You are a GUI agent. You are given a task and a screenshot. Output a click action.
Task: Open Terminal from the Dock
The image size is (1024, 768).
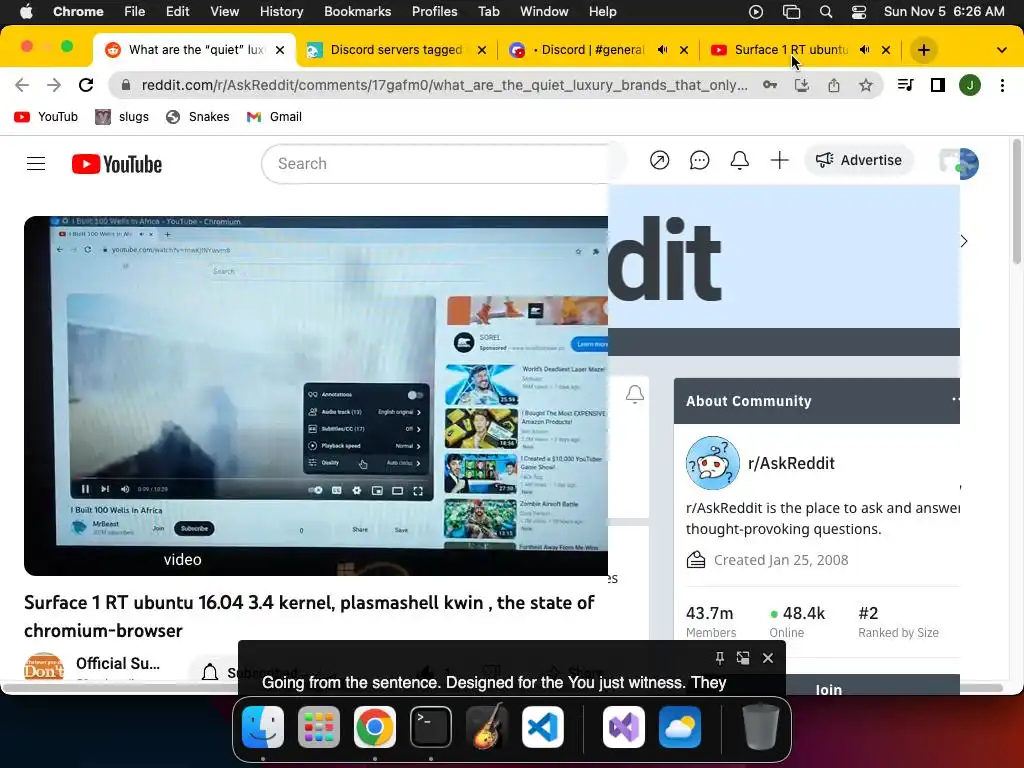431,727
